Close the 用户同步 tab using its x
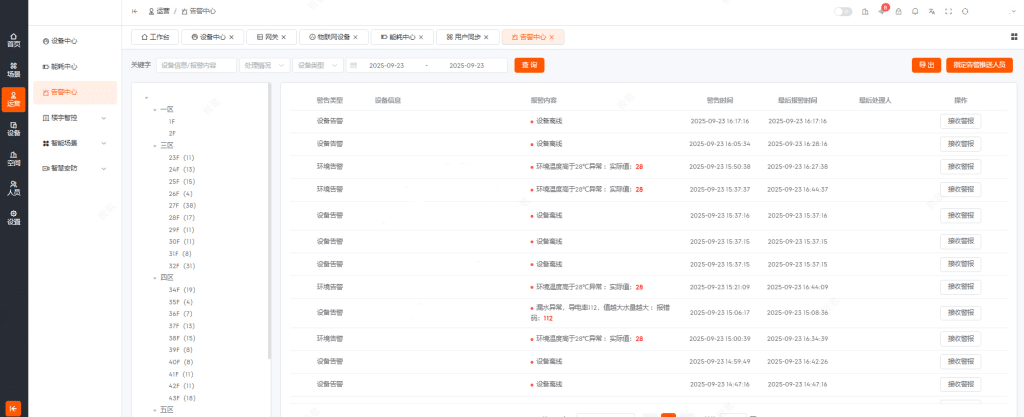The image size is (1024, 417). click(486, 37)
